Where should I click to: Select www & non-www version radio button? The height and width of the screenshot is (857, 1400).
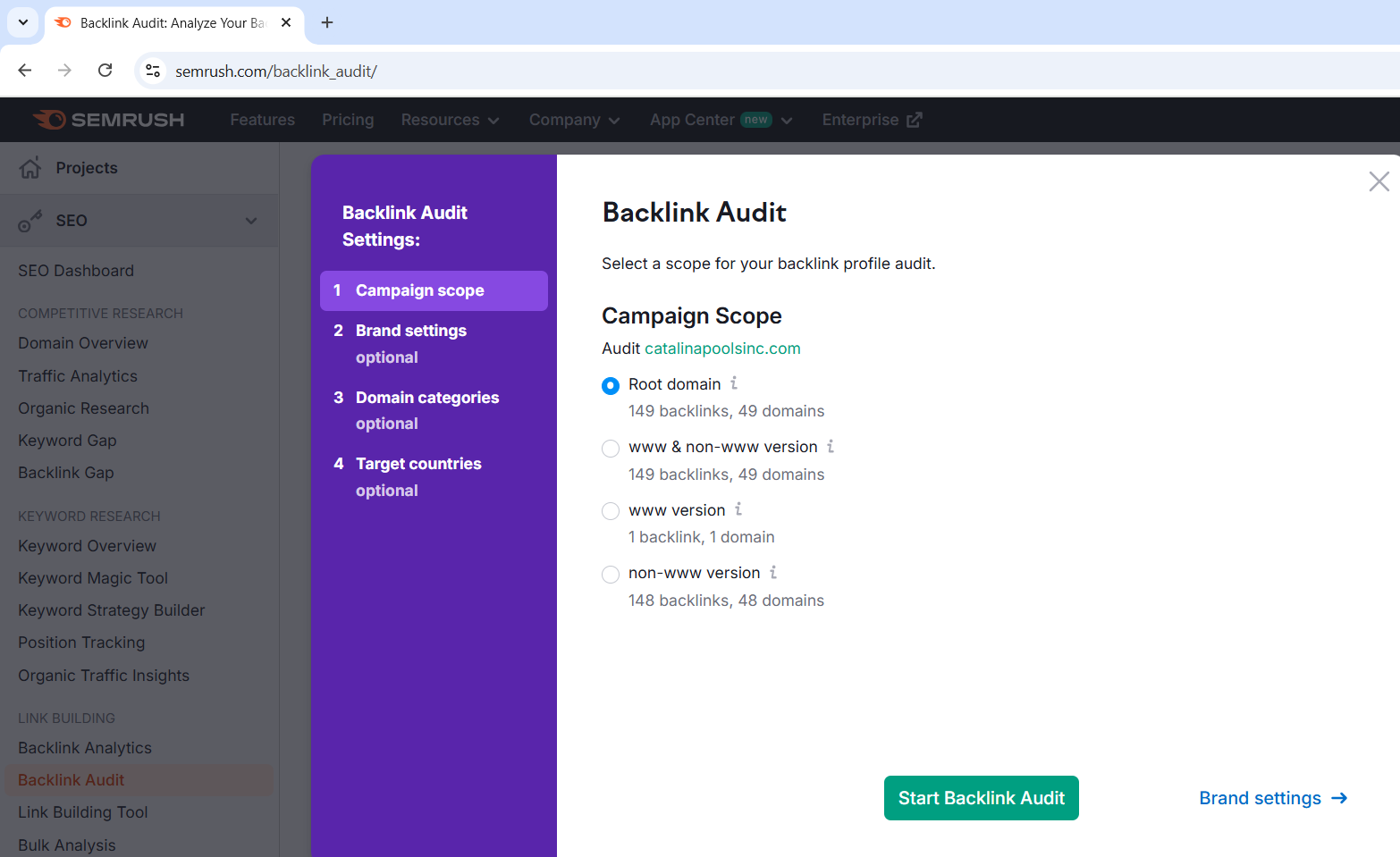point(611,448)
